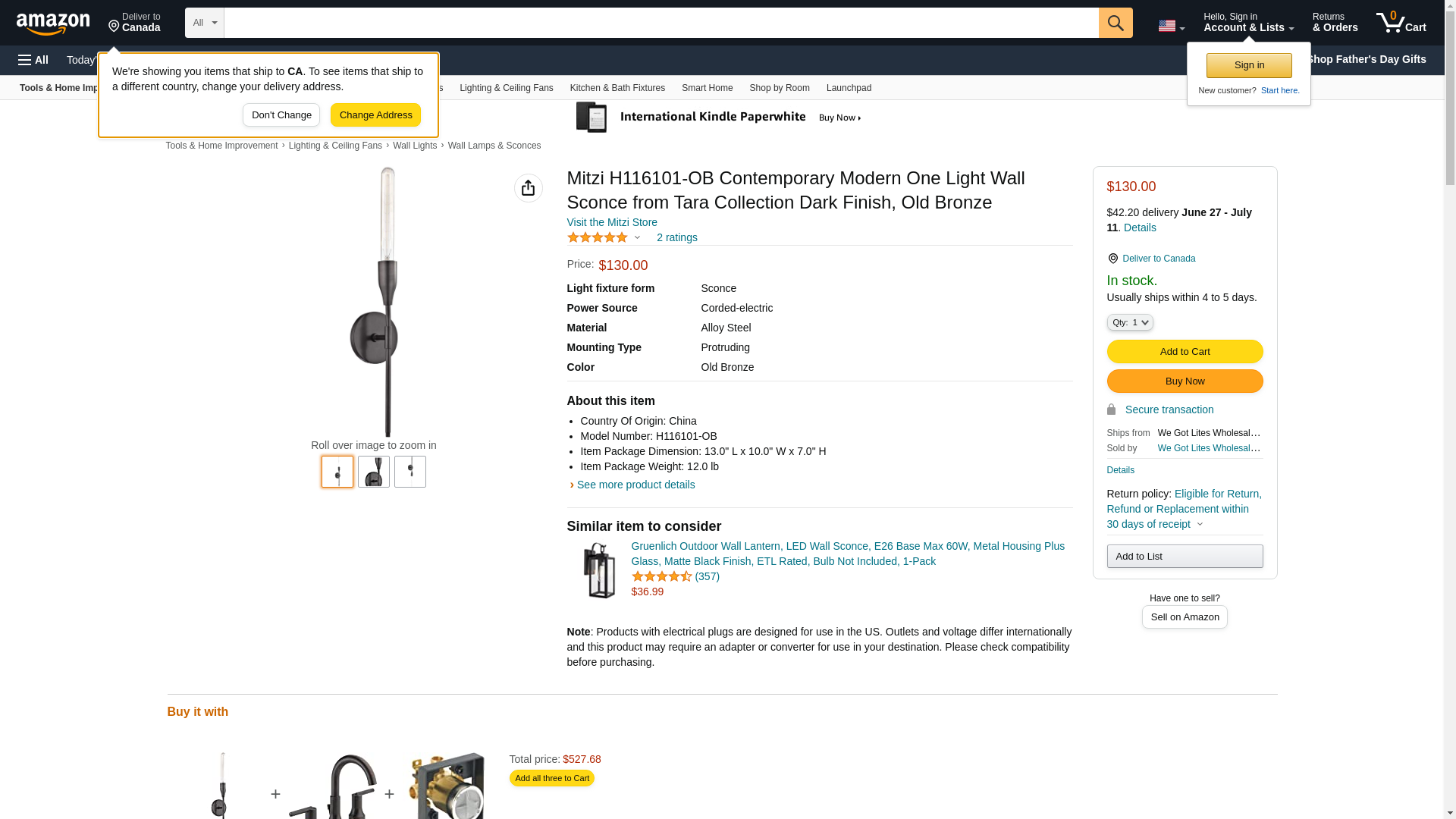Image resolution: width=1456 pixels, height=819 pixels.
Task: Open Smart Home category tab
Action: [707, 88]
